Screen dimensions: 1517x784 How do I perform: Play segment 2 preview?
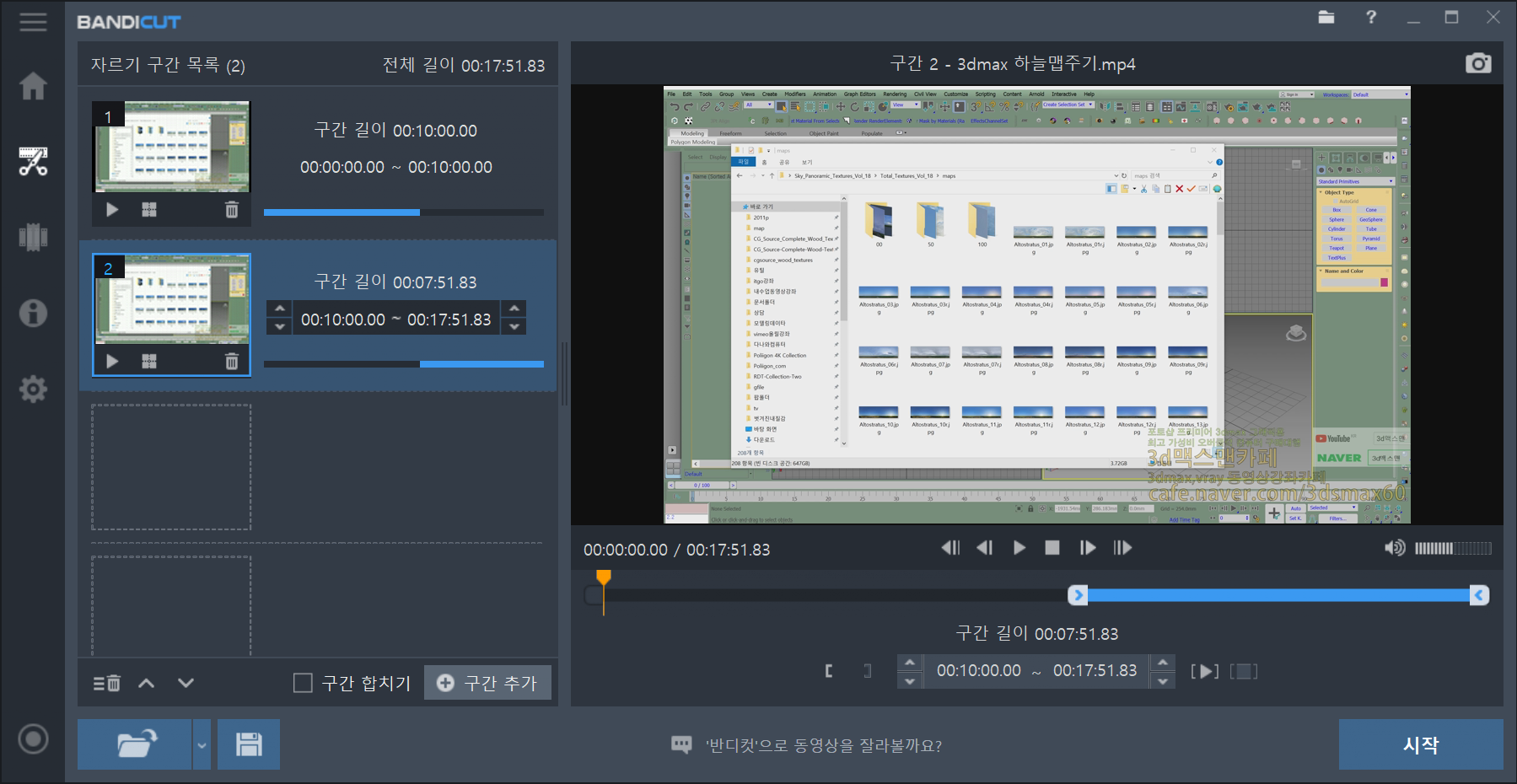pyautogui.click(x=112, y=362)
